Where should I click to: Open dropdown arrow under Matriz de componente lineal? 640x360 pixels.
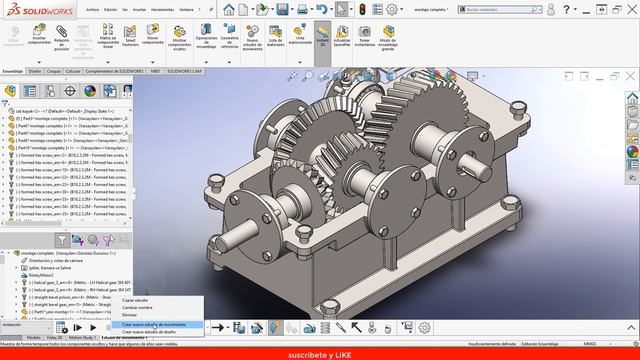tap(108, 62)
